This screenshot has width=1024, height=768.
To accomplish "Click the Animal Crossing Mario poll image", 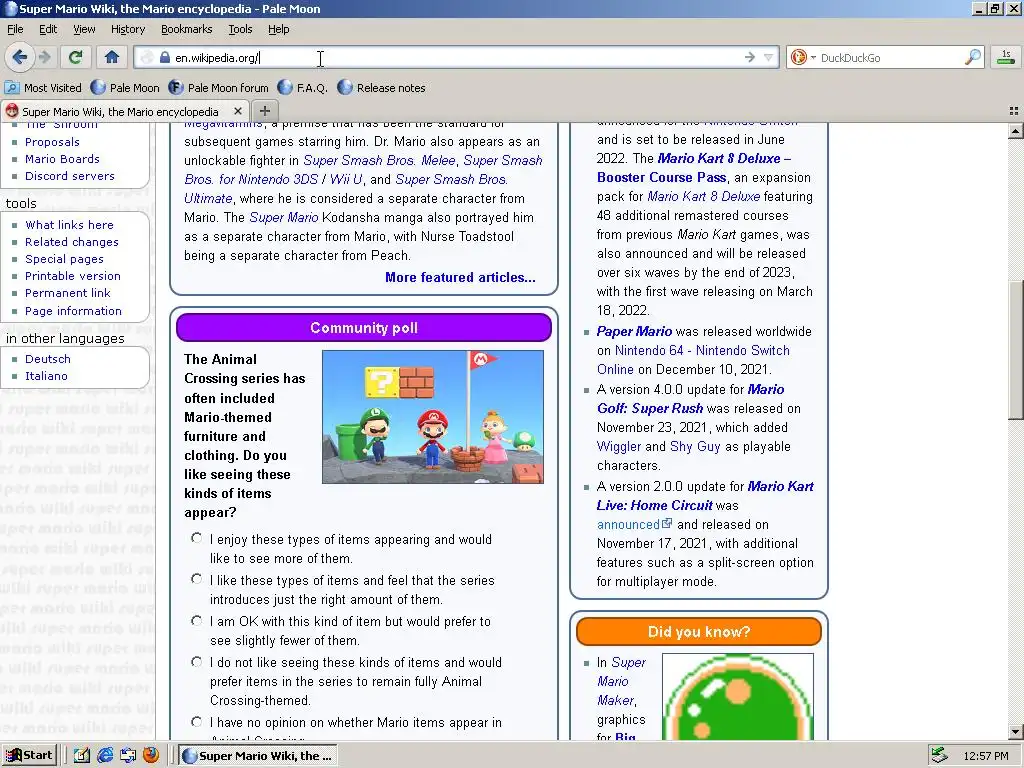I will tap(433, 417).
